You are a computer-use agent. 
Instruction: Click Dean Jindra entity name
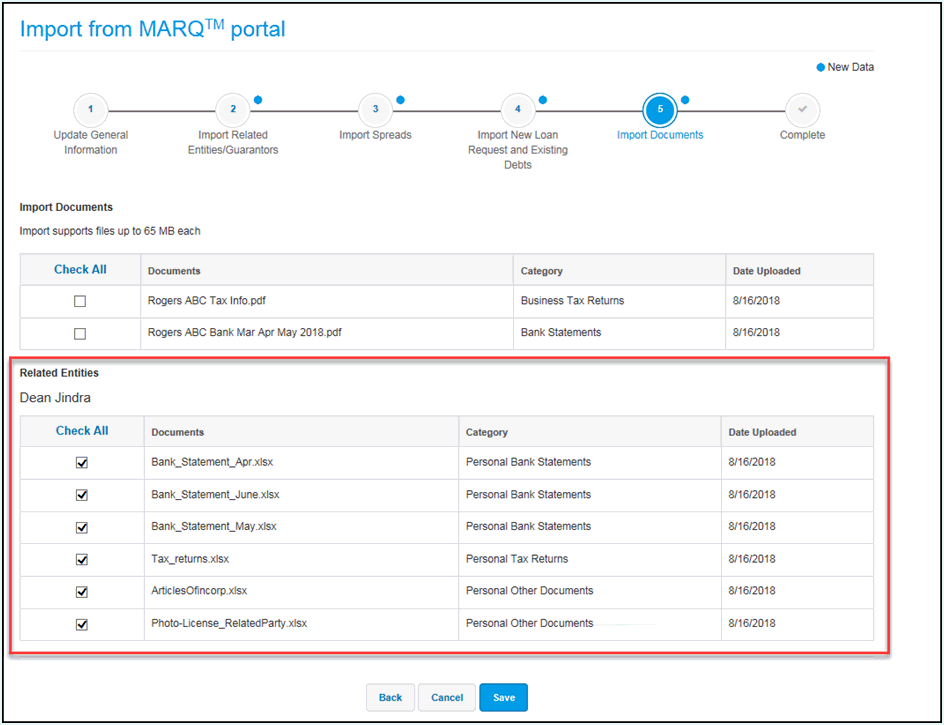pyautogui.click(x=55, y=397)
